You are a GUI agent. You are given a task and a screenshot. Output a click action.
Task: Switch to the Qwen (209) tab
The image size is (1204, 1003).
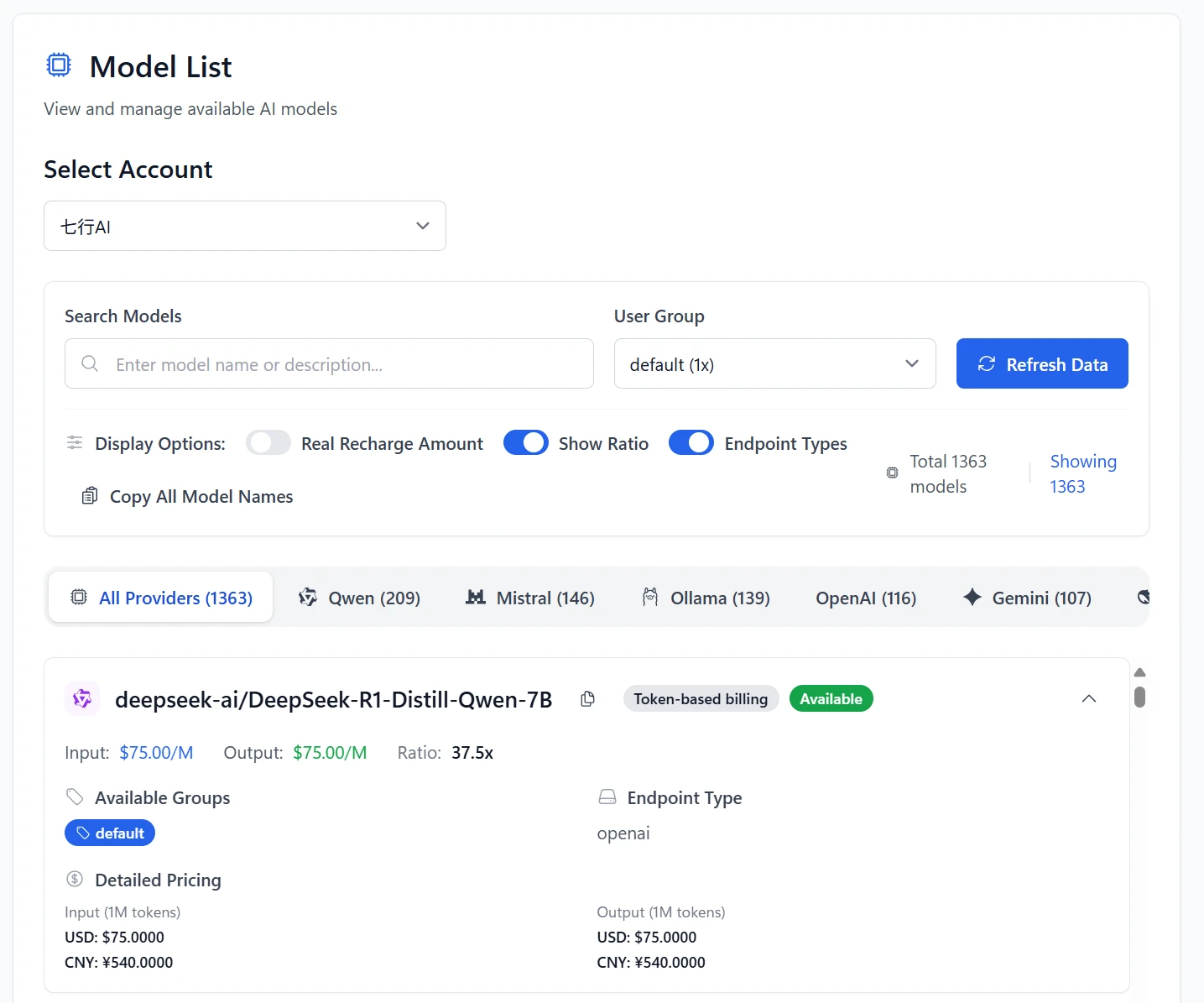point(360,597)
